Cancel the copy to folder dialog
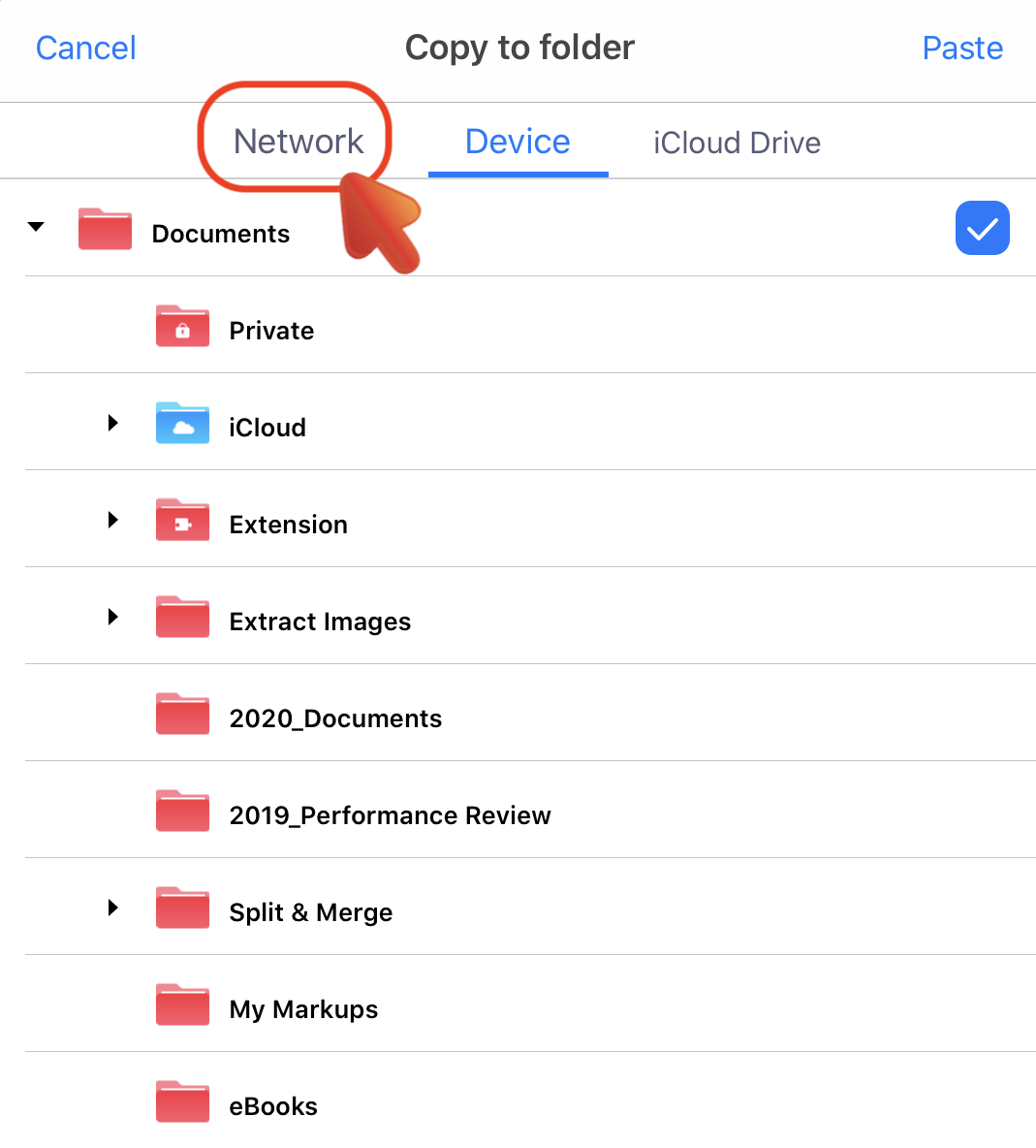Image resolution: width=1036 pixels, height=1148 pixels. (x=85, y=48)
